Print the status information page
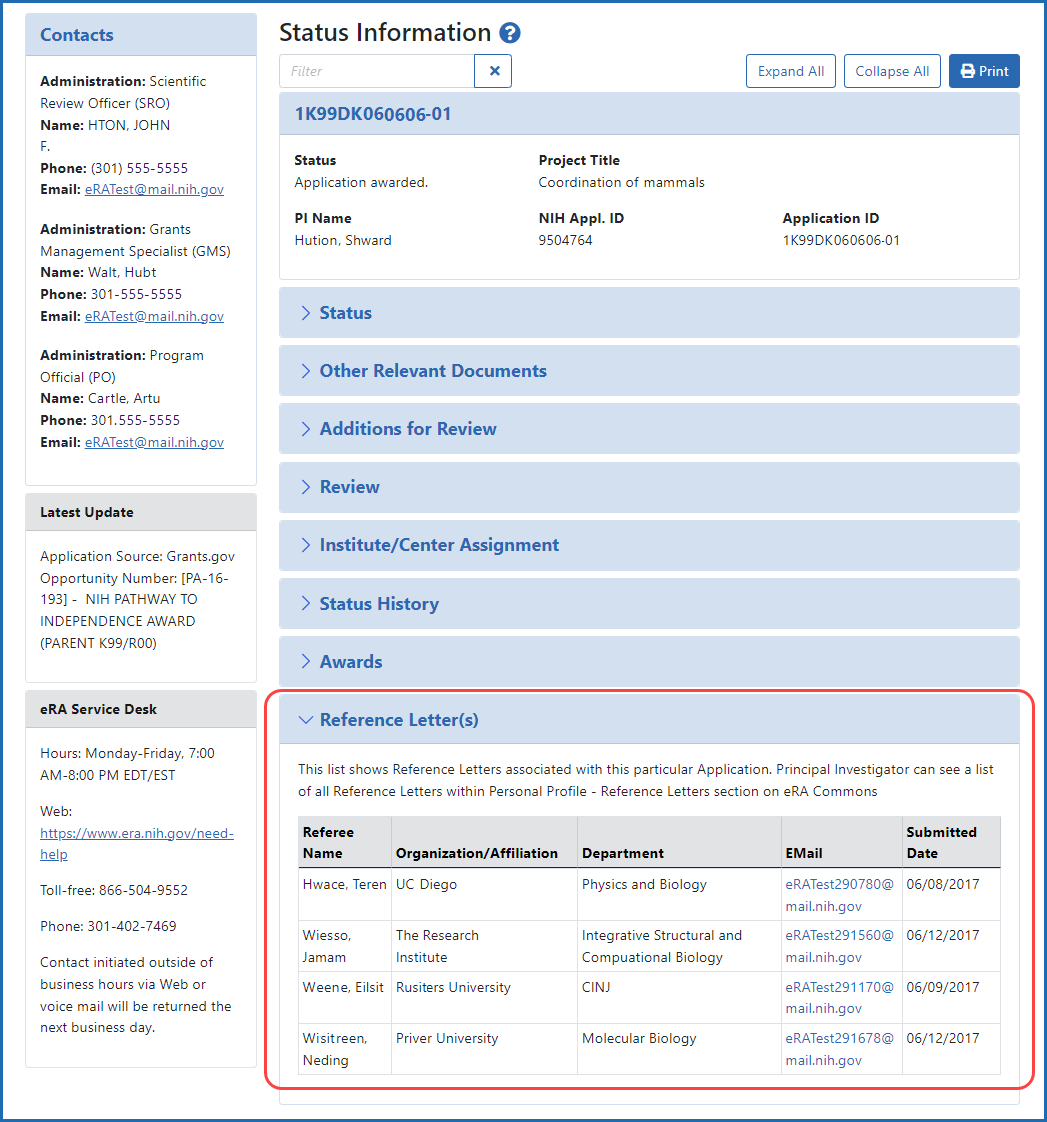This screenshot has height=1122, width=1047. [984, 71]
